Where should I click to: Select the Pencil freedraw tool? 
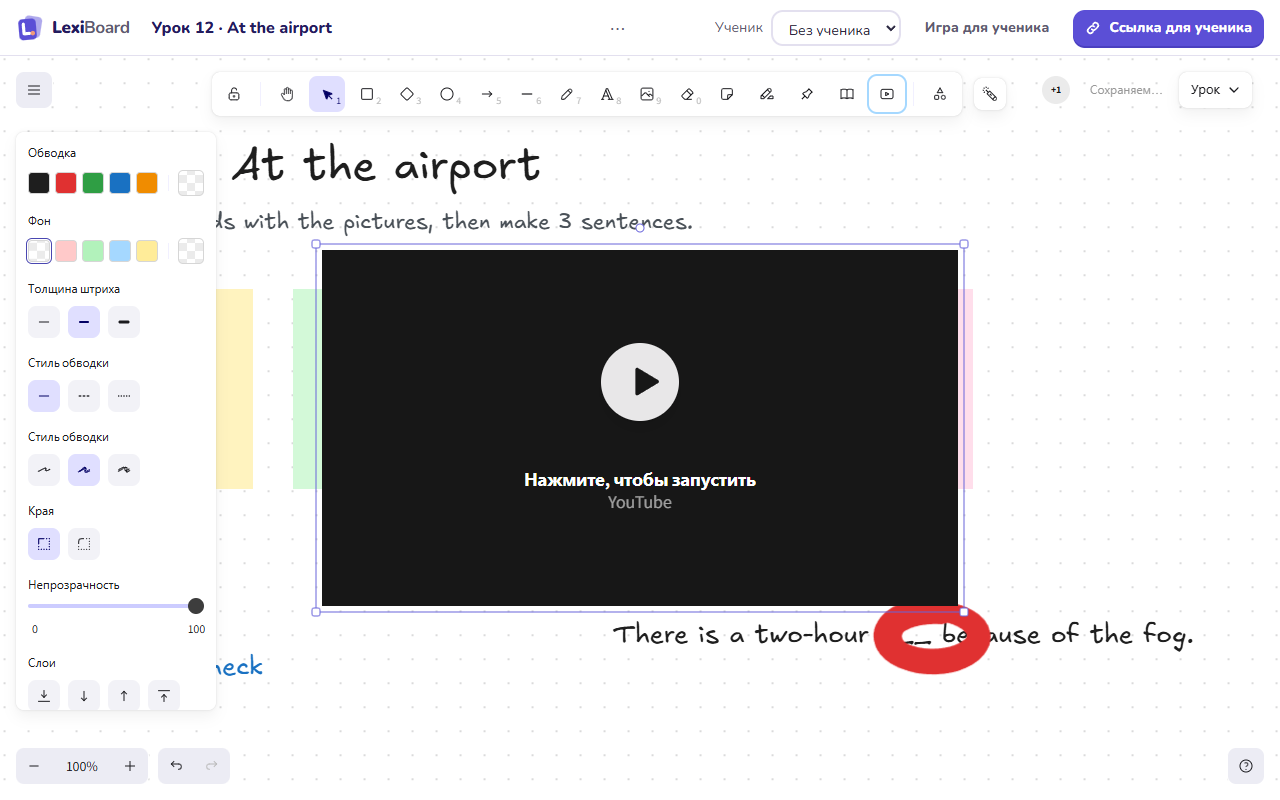pos(567,94)
